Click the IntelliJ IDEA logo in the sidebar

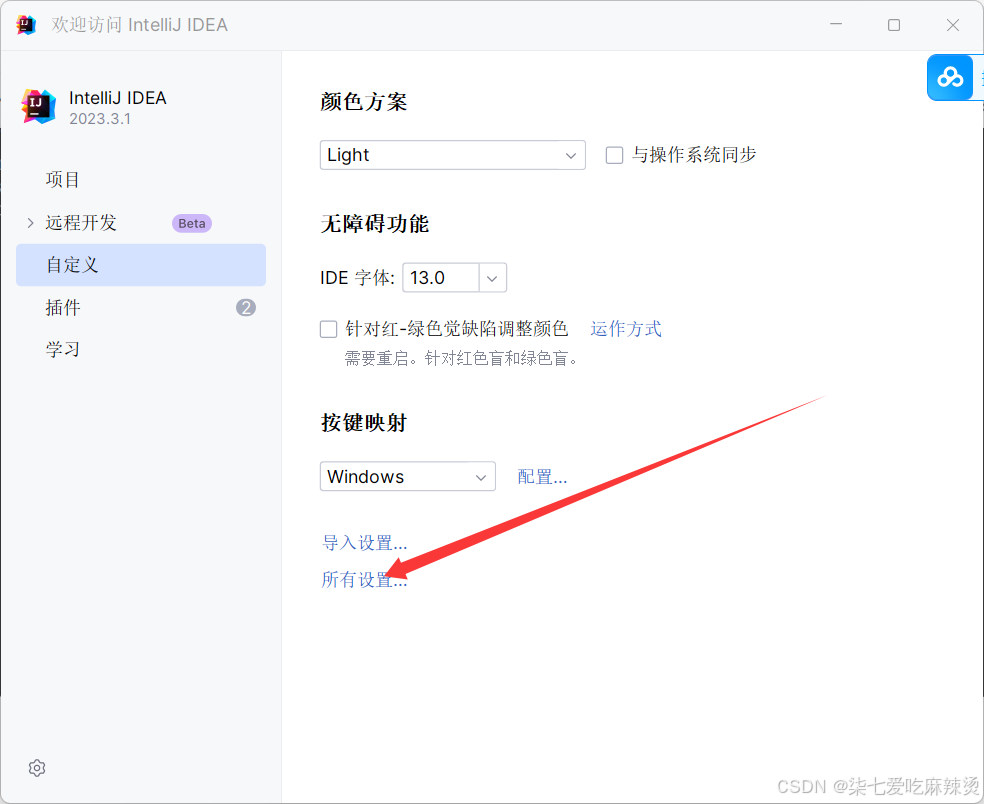click(39, 106)
